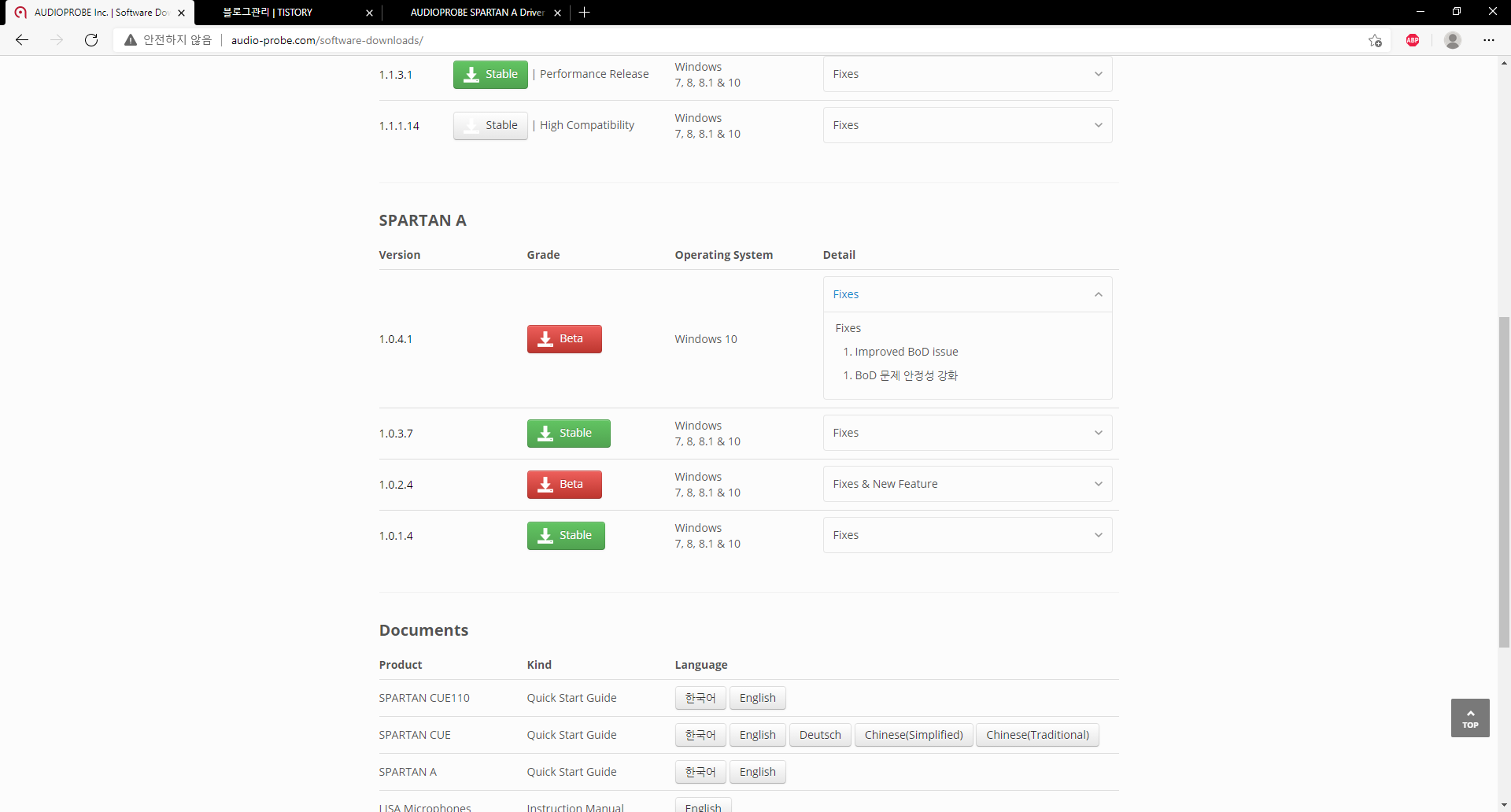Open SPARTAN CUE guide in Deutsch

[820, 735]
